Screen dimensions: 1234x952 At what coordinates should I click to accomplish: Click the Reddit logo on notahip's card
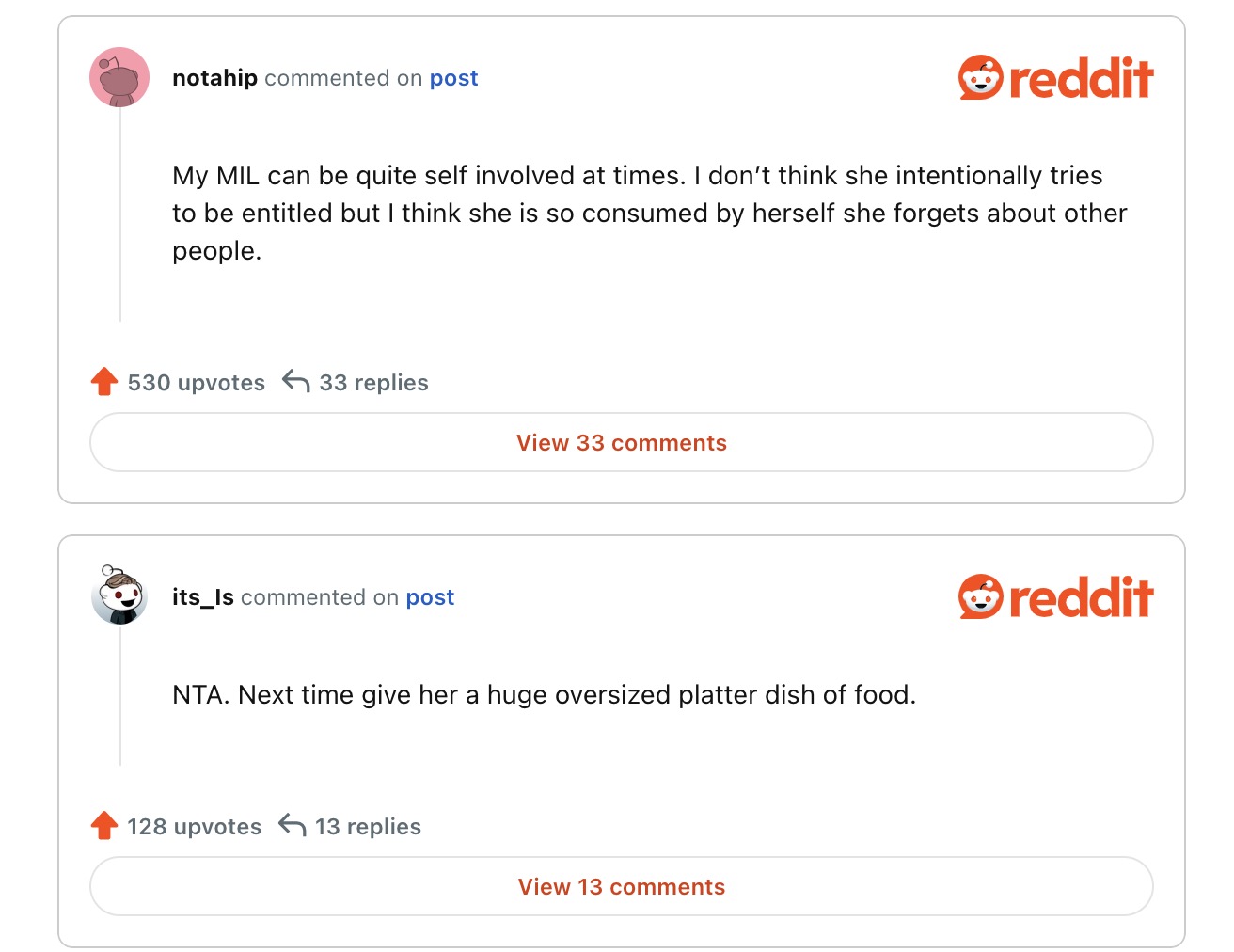1055,77
